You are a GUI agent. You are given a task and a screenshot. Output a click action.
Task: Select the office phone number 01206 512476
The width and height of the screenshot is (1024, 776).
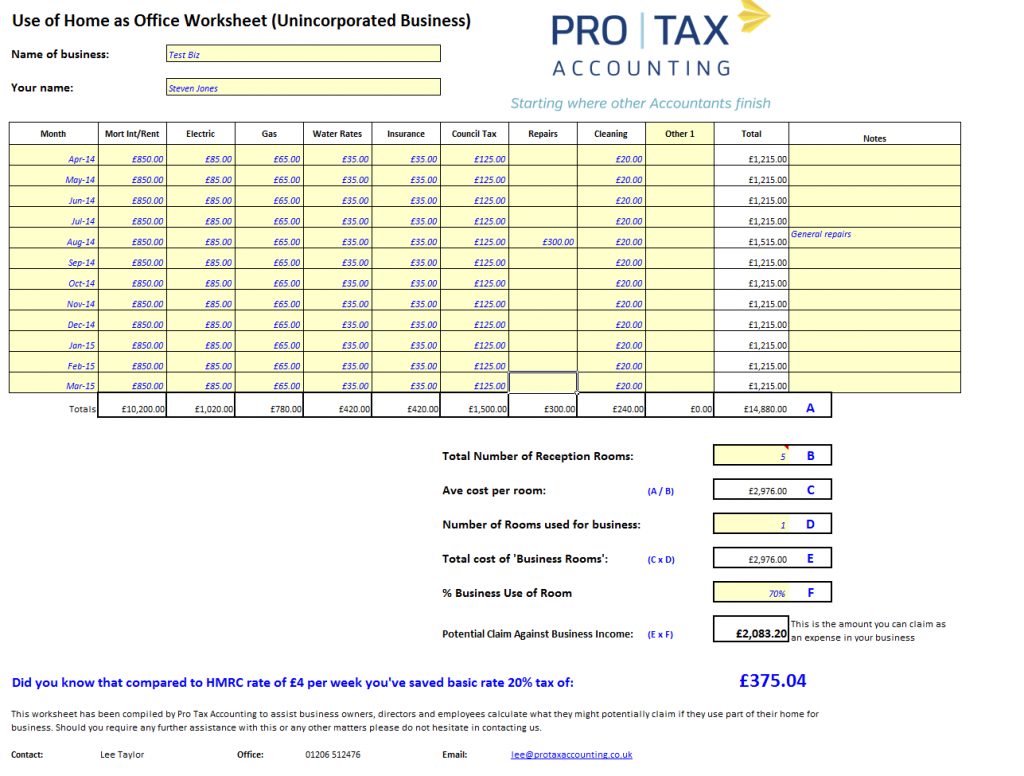coord(333,755)
